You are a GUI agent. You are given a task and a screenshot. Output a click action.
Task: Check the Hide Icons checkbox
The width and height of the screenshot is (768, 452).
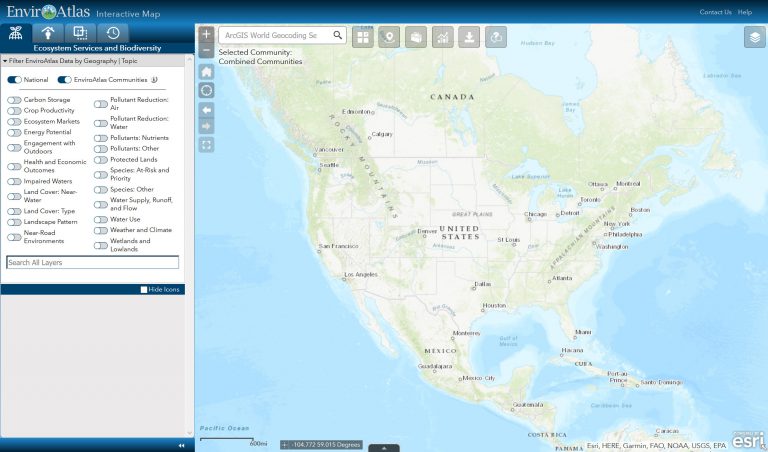[144, 289]
